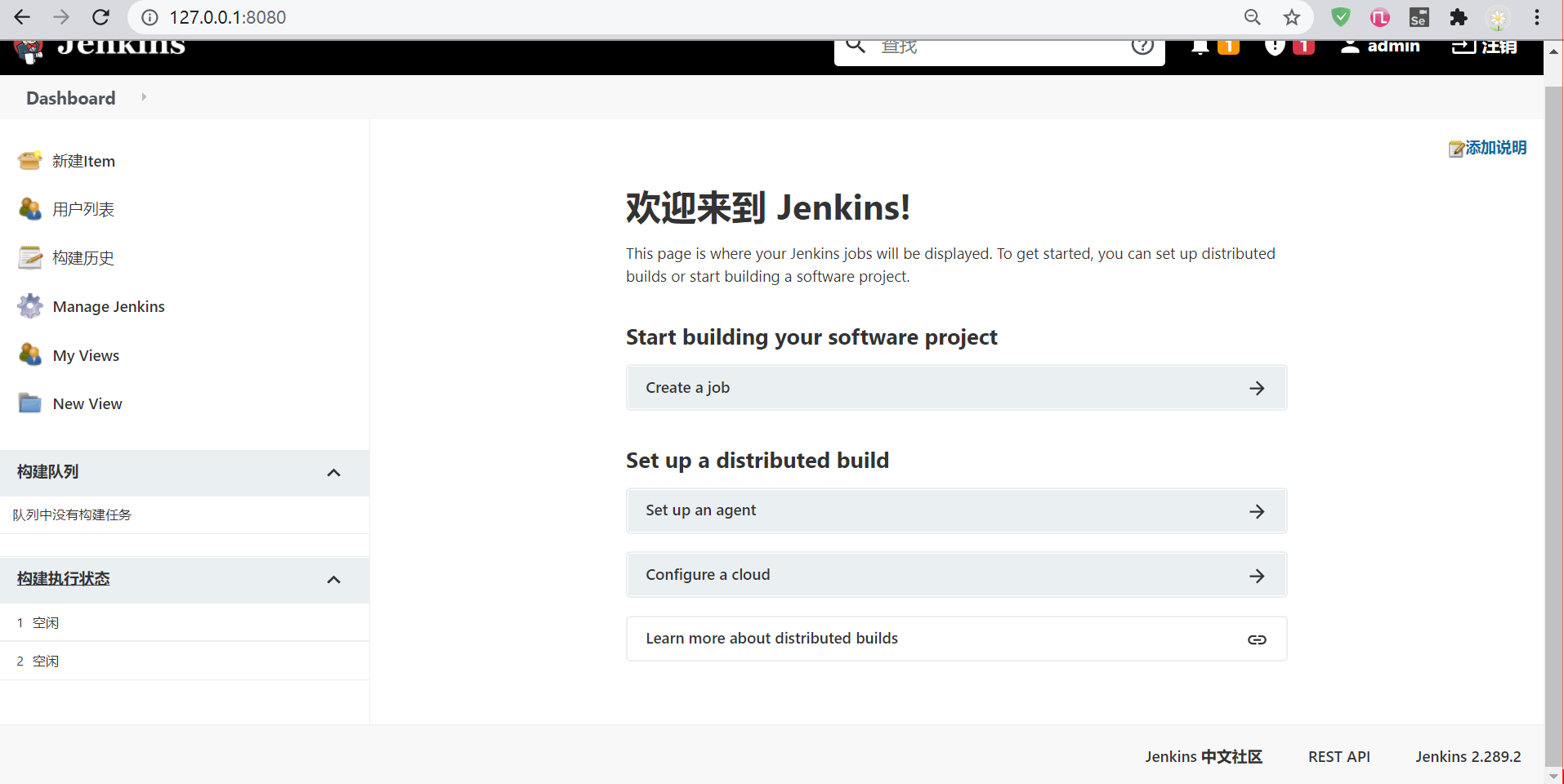Click the browser forward arrow
This screenshot has width=1564, height=784.
point(61,17)
